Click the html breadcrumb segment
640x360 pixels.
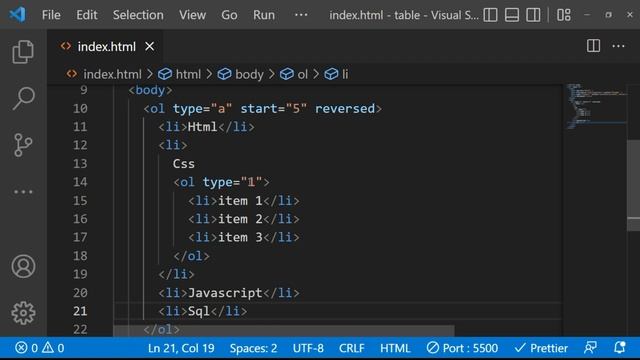(x=180, y=74)
